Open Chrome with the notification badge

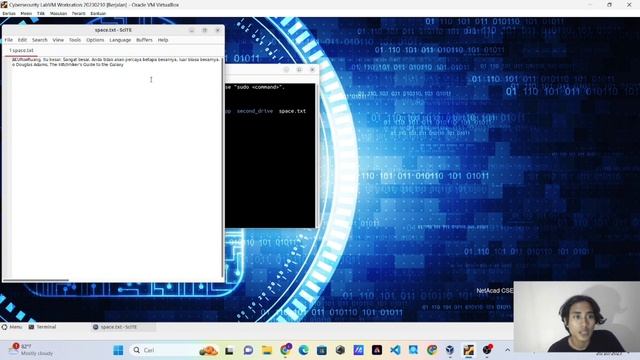285,350
